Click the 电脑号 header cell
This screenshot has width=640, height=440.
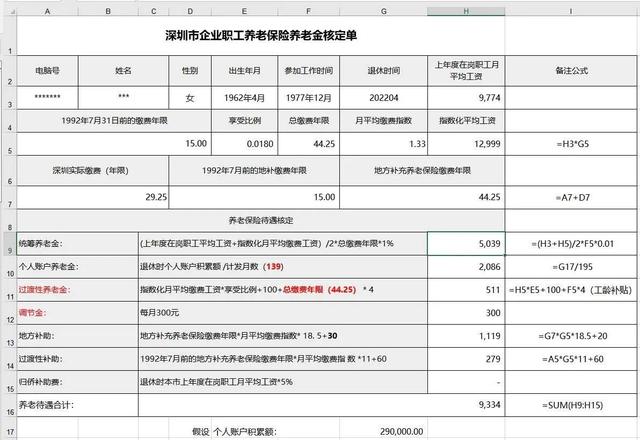pyautogui.click(x=47, y=71)
